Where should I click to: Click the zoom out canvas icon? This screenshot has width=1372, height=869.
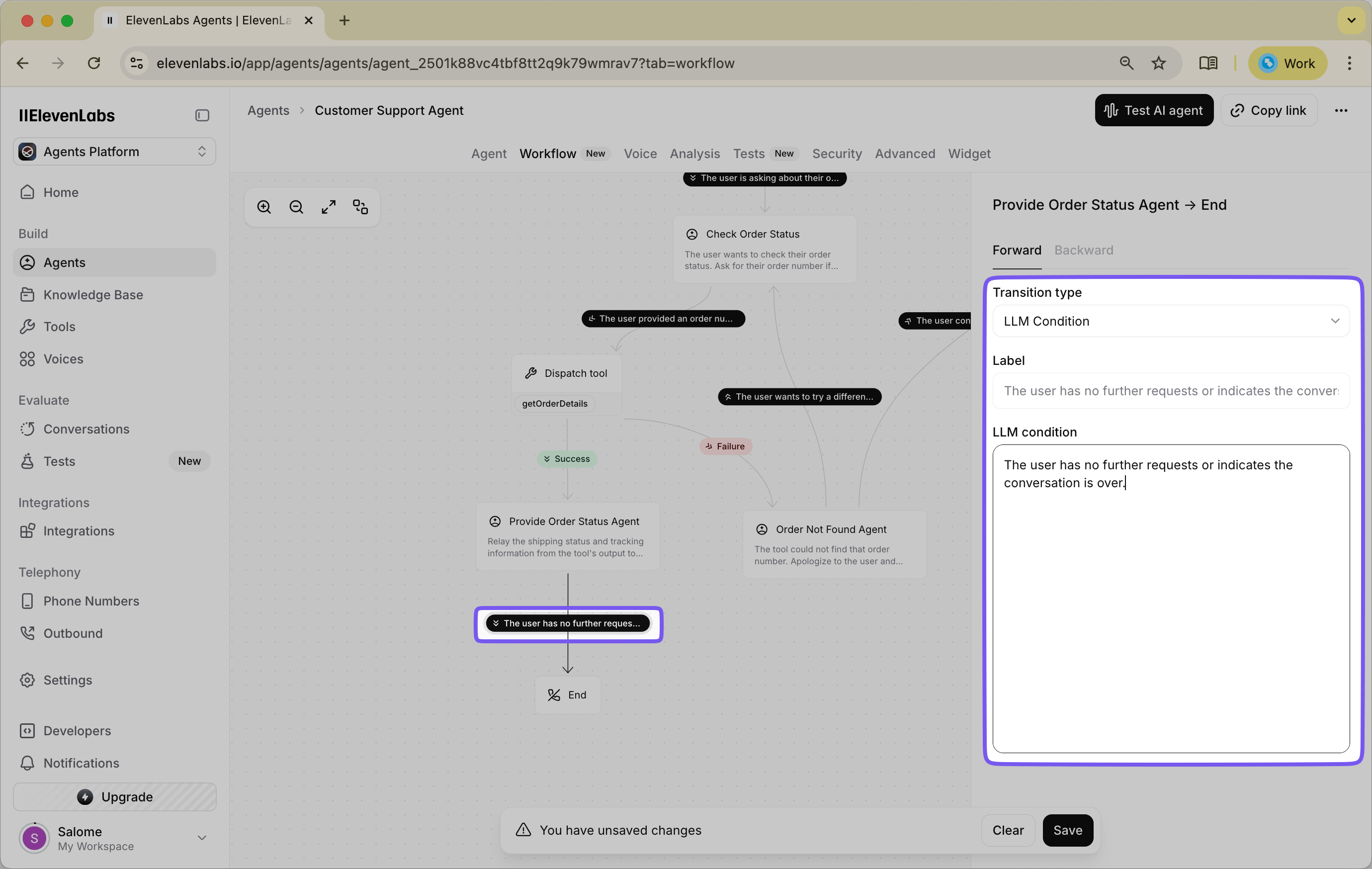pos(296,206)
